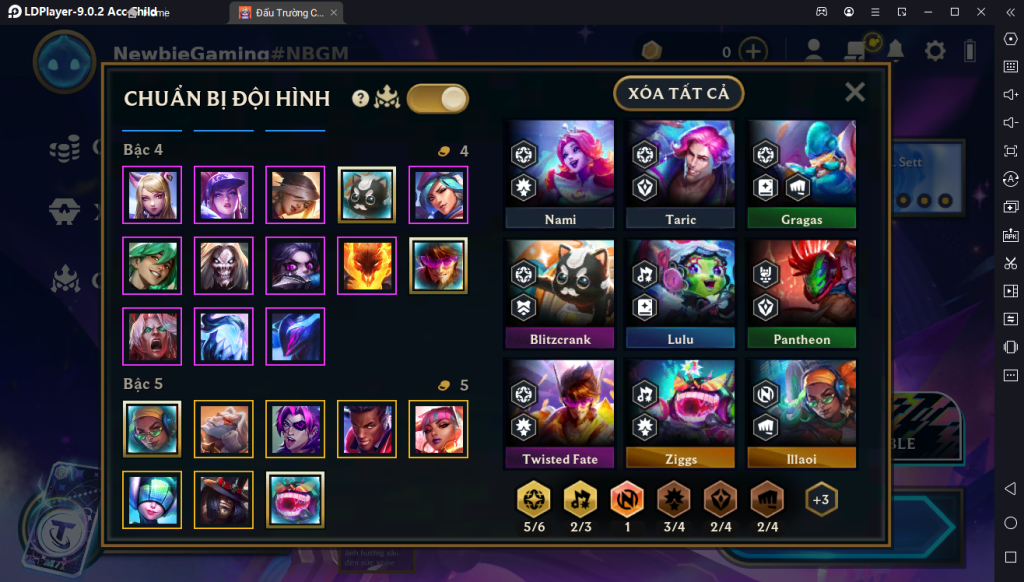Pick the Ziggs portrait in Bậc 5

(295, 500)
